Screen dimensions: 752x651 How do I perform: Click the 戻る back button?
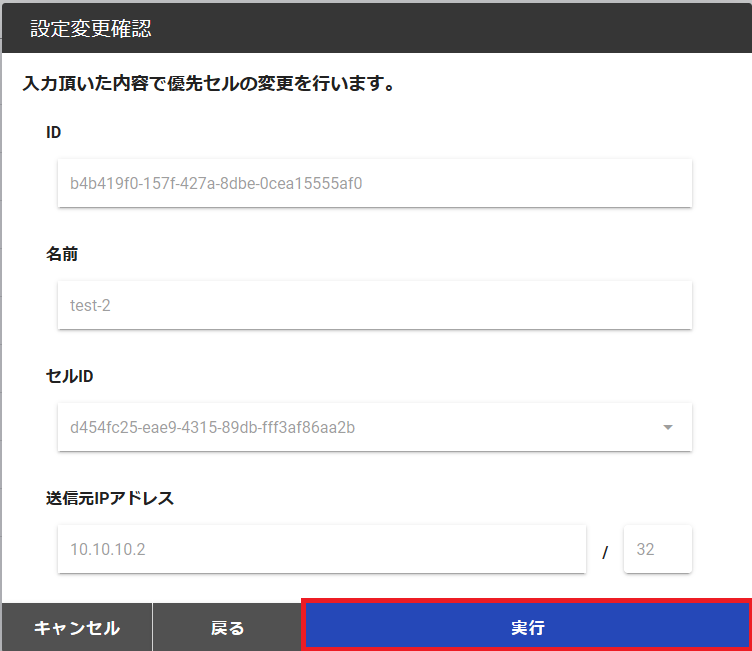coord(227,627)
